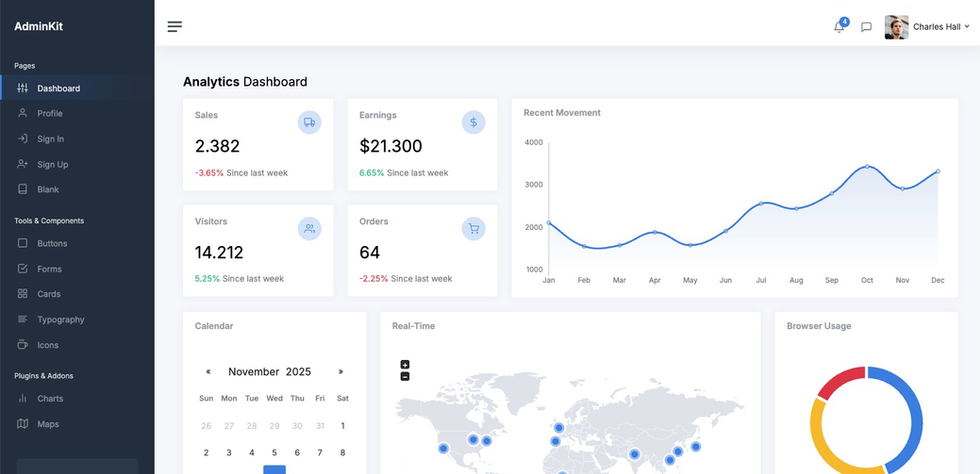Screen dimensions: 980x474
Task: Click the Visitors value 14.212
Action: 219,253
